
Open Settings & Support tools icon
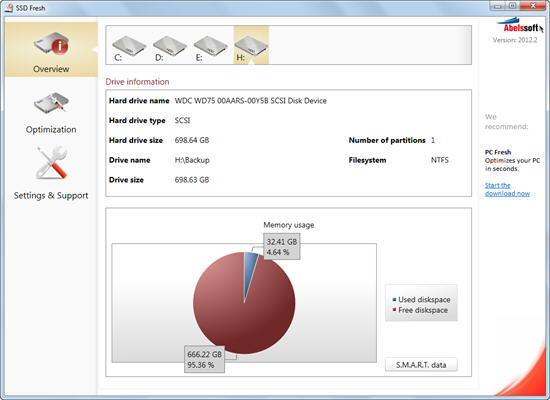click(x=52, y=163)
